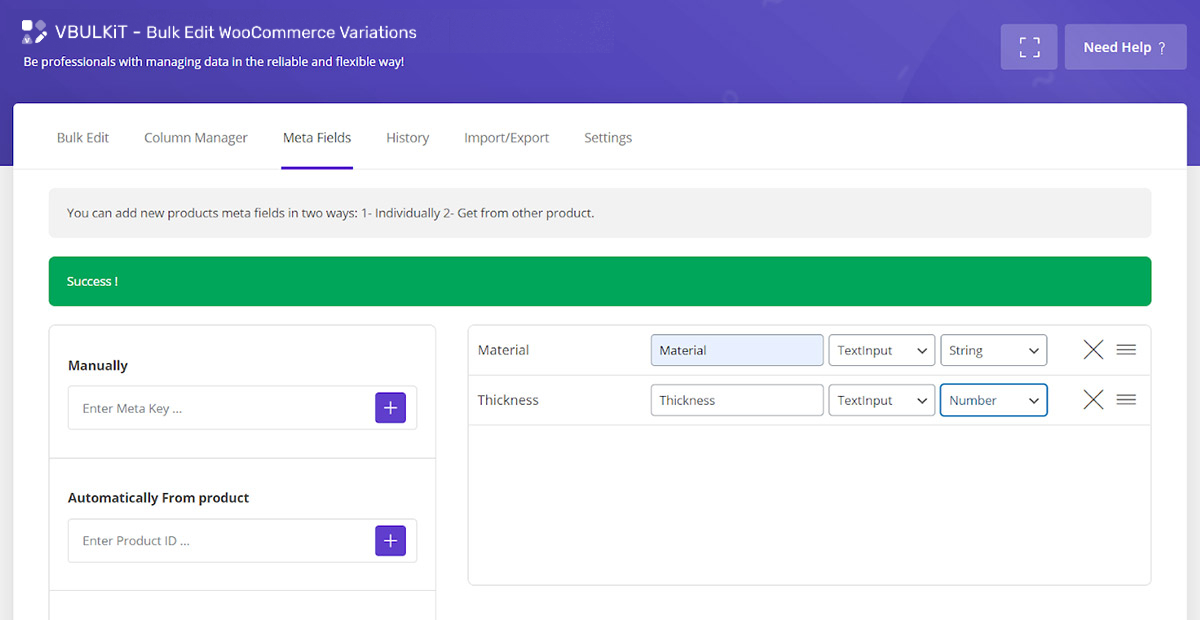Switch to the Settings tab
Image resolution: width=1200 pixels, height=620 pixels.
[608, 138]
